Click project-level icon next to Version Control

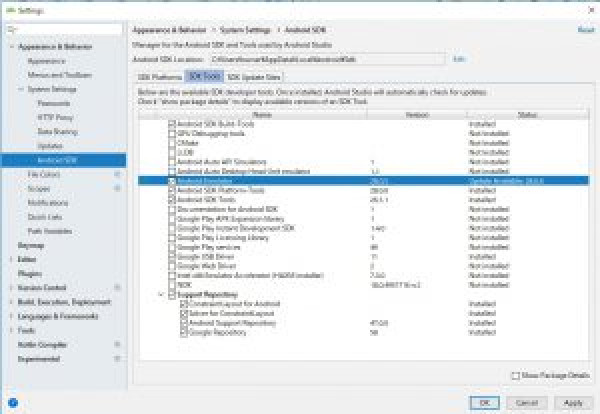point(117,287)
